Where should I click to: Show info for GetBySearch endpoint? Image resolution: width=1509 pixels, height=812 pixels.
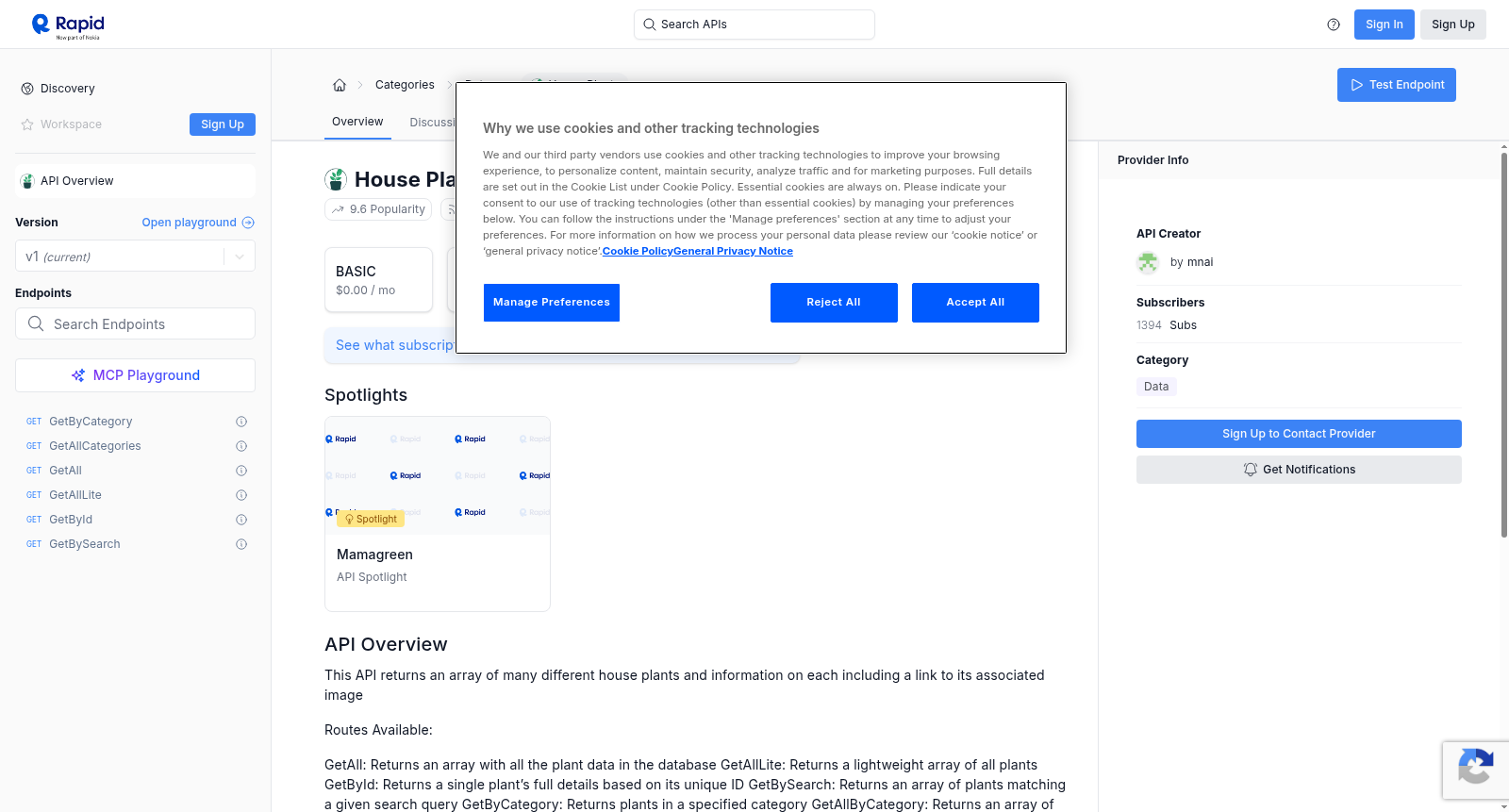pyautogui.click(x=241, y=544)
